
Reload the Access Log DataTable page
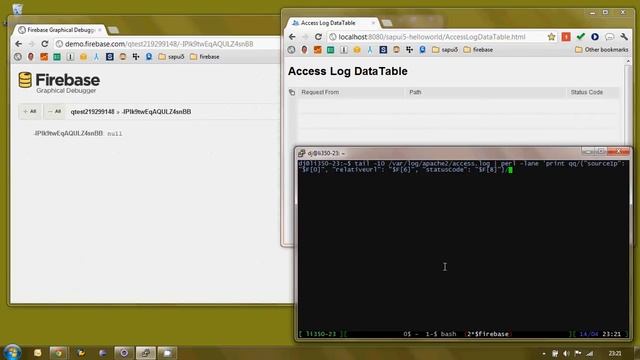(318, 37)
